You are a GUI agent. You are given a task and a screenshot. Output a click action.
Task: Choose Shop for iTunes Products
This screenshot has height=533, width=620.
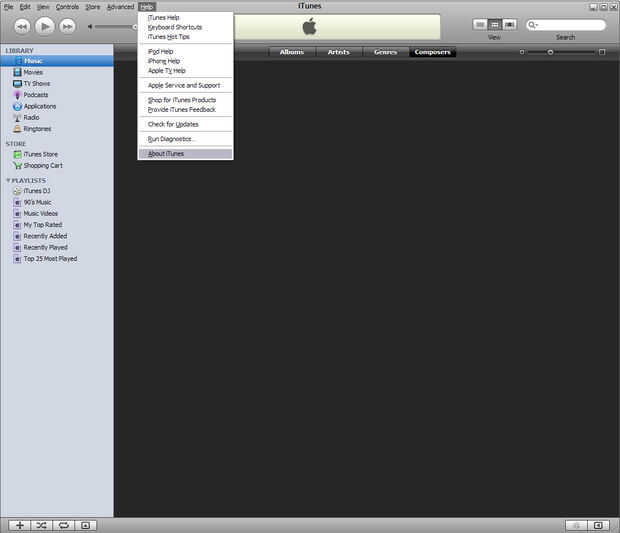(x=185, y=100)
